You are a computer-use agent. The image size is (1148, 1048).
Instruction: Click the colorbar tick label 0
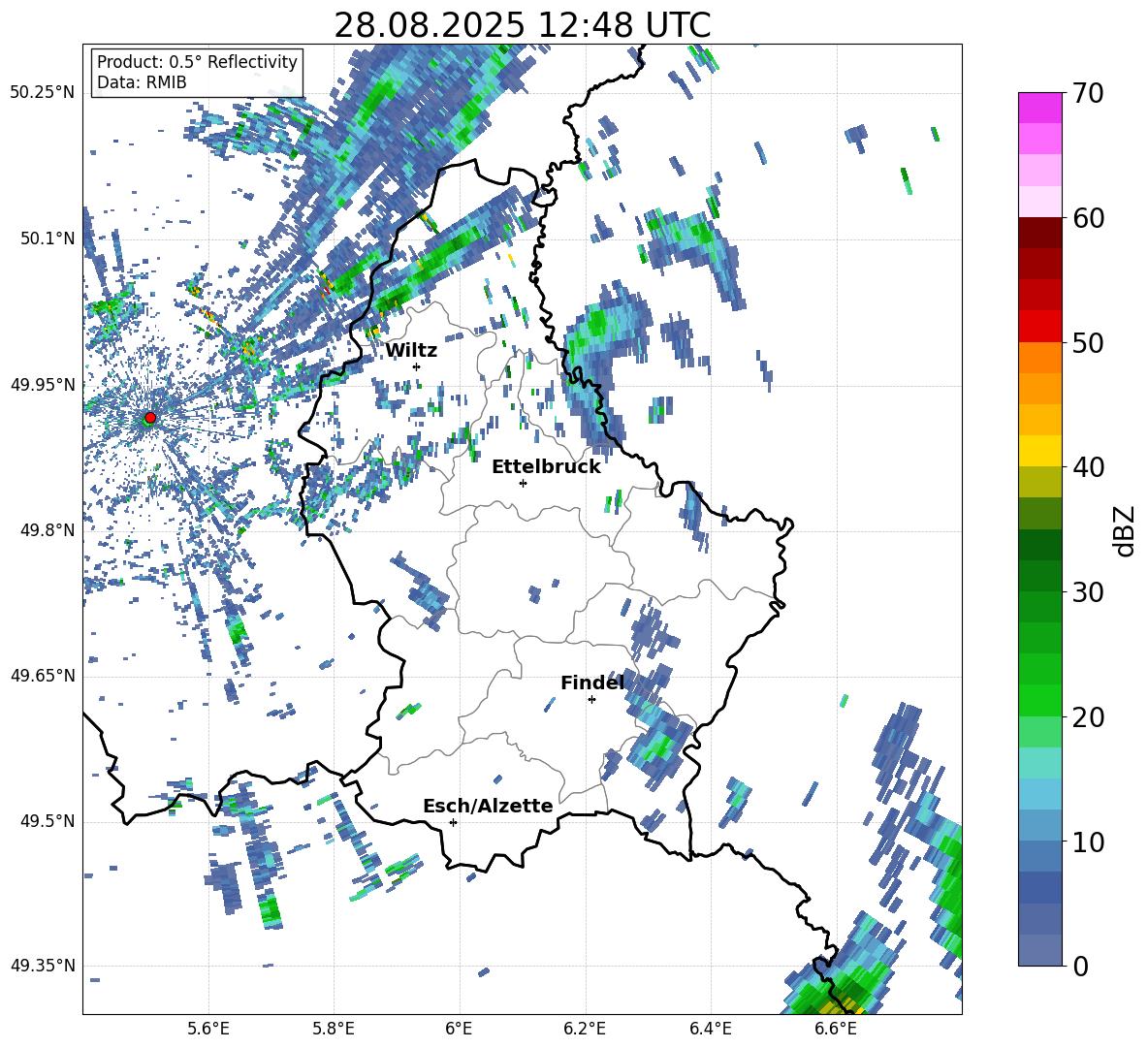tap(1080, 966)
